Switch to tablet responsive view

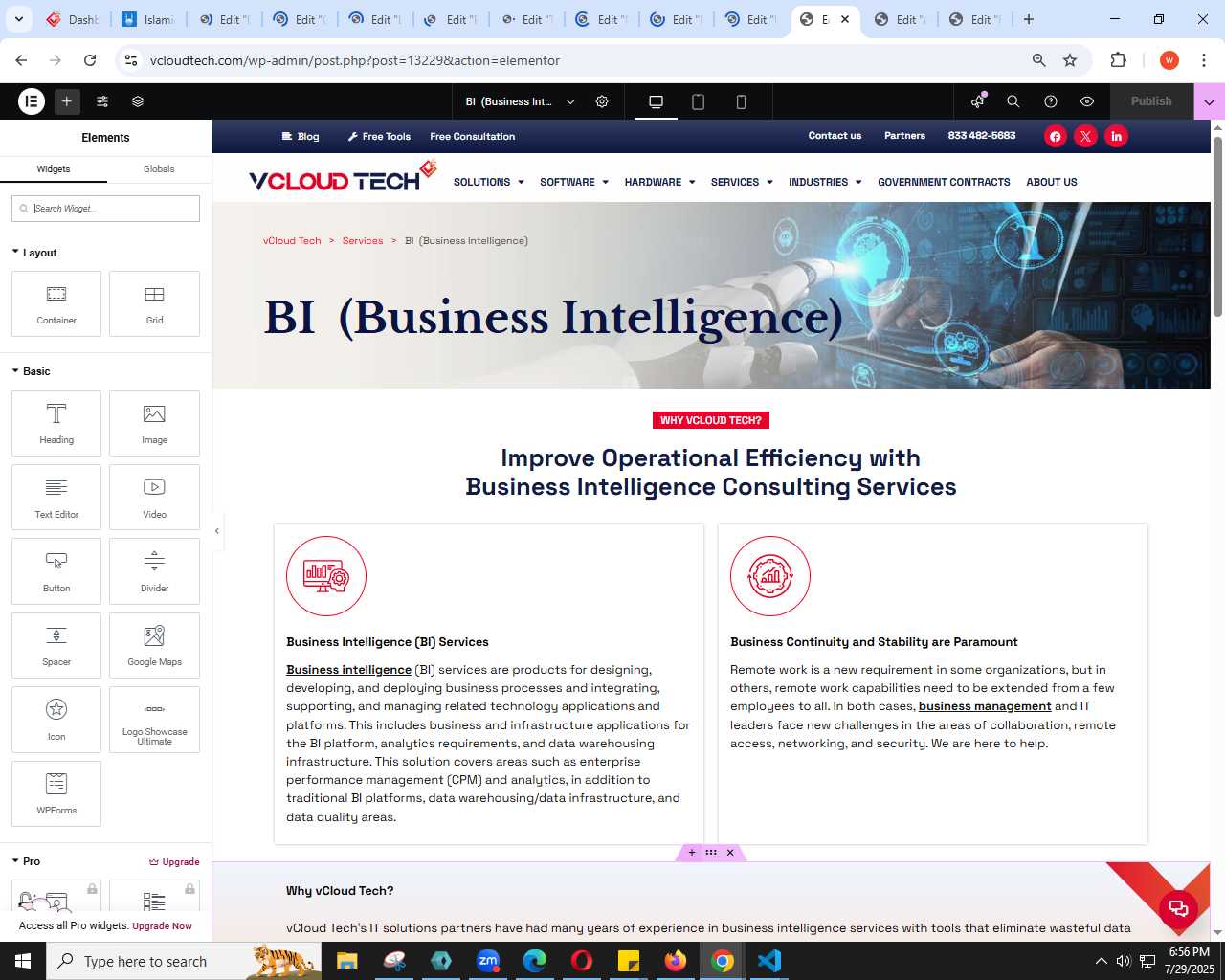699,101
